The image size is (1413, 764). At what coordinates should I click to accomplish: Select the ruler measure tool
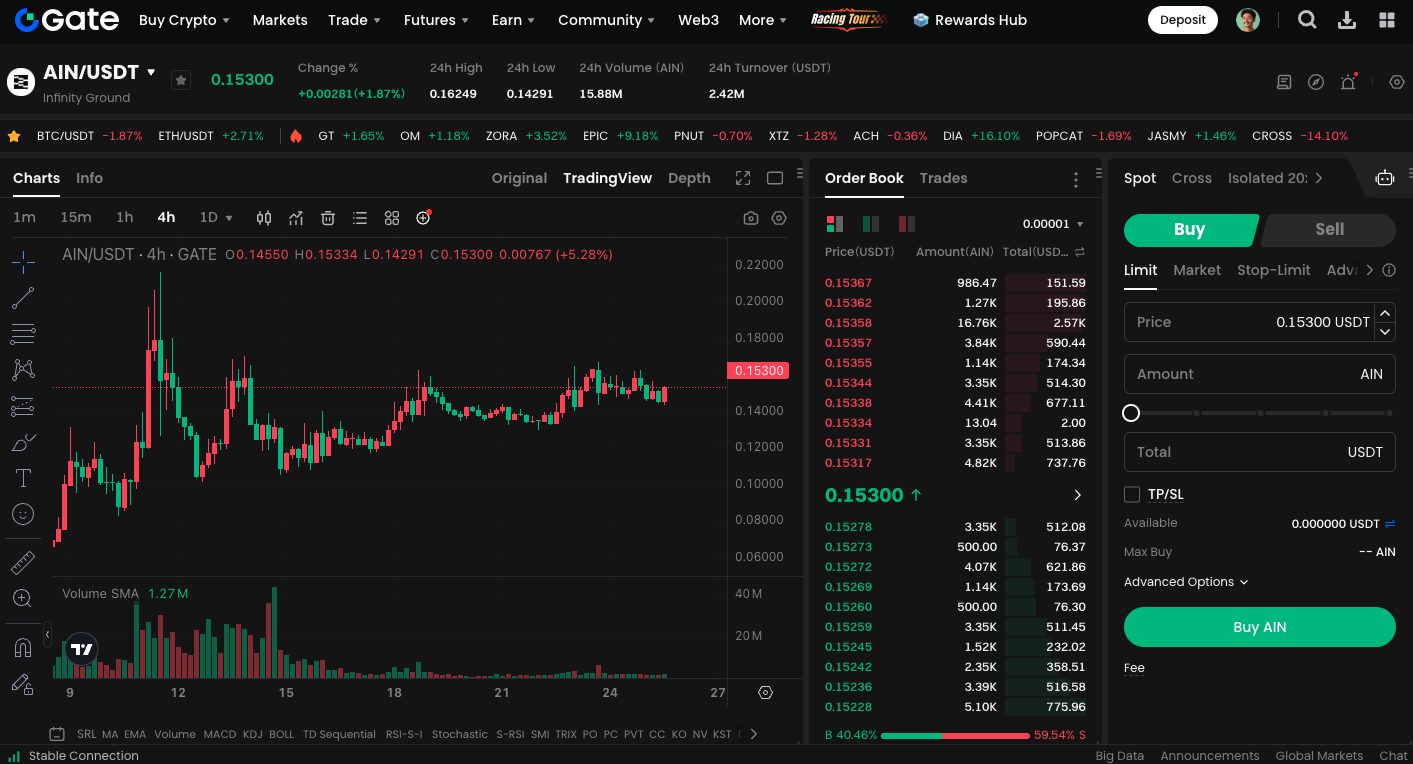coord(23,563)
